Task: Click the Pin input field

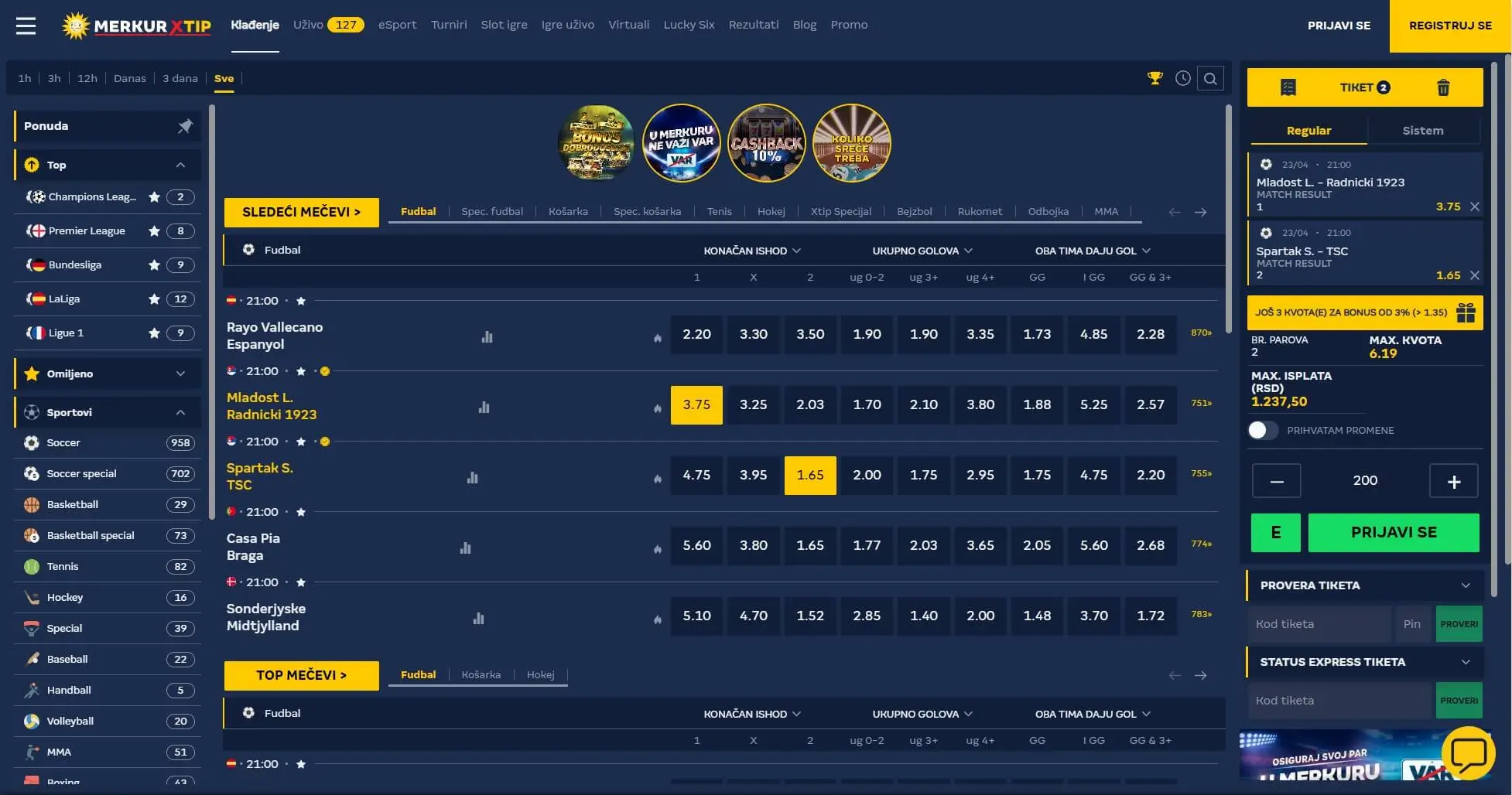Action: click(x=1413, y=624)
